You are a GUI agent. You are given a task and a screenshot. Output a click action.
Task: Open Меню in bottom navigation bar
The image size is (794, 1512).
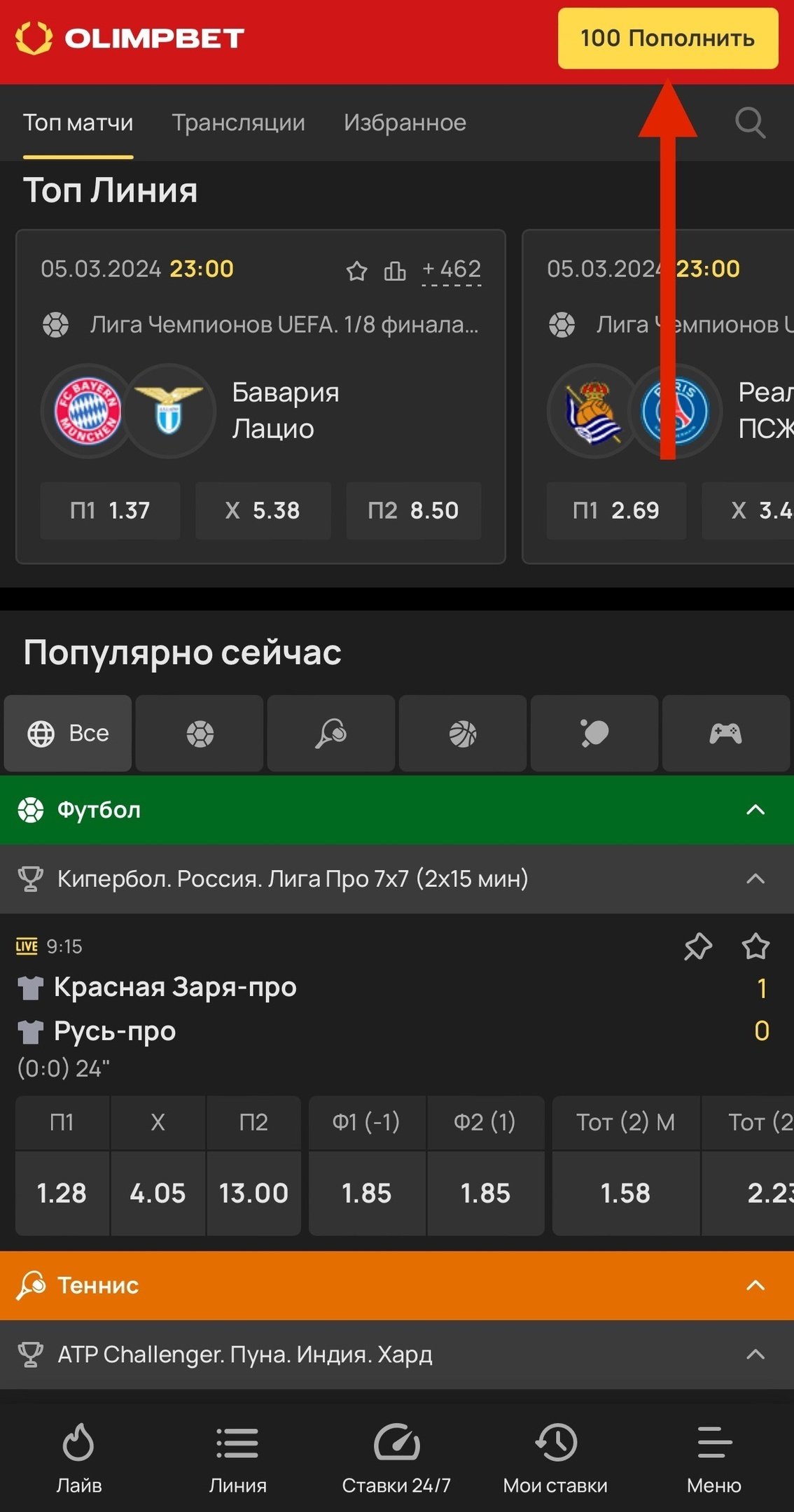(x=714, y=1457)
